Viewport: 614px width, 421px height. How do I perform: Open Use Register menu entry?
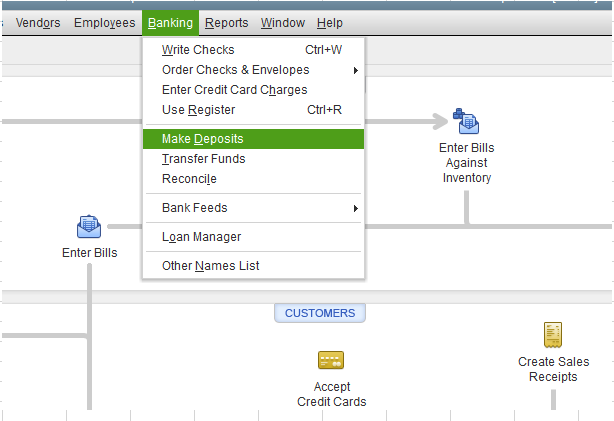[199, 110]
